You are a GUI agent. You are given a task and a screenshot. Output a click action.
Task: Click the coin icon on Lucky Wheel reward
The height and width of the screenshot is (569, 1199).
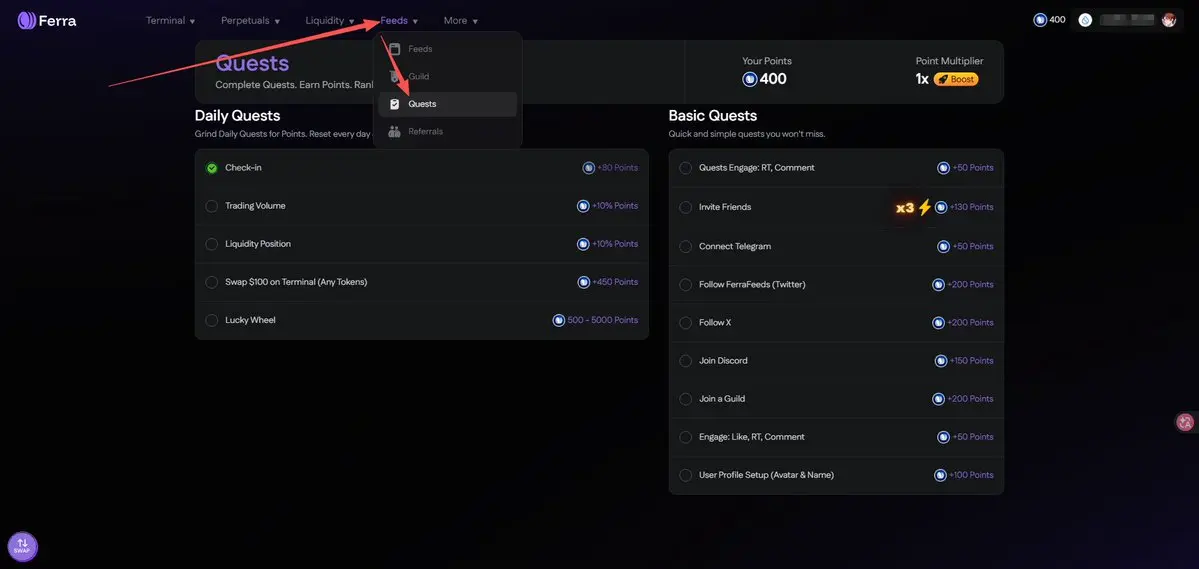coord(558,320)
